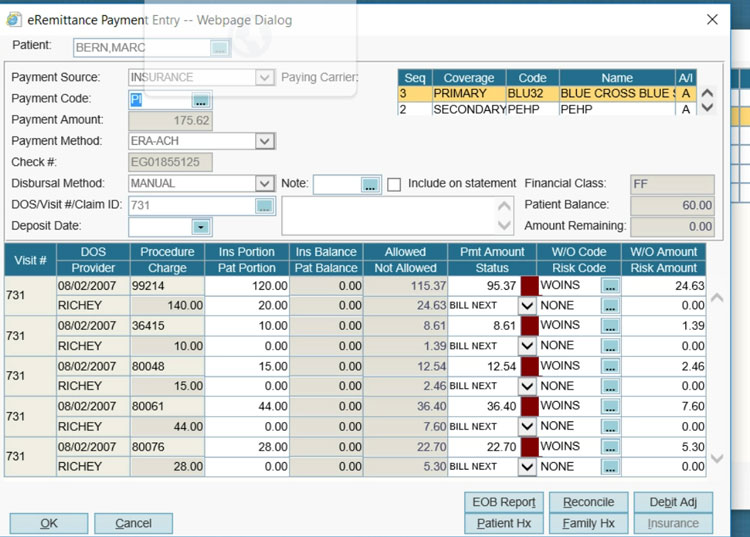
Task: Click the procedure grid scroll down arrow
Action: pyautogui.click(x=717, y=458)
